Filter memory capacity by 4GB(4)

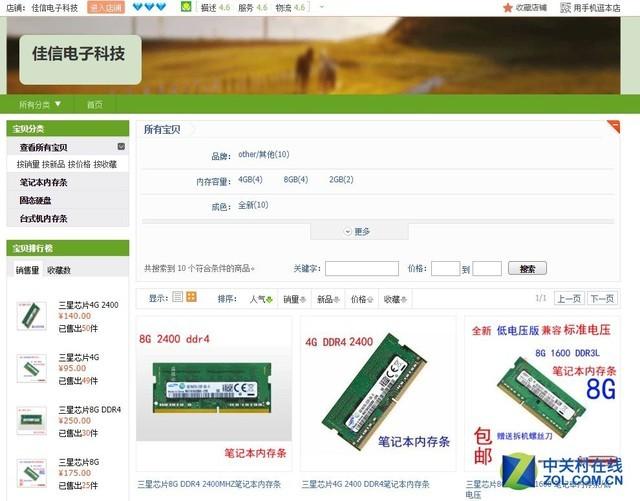point(250,179)
